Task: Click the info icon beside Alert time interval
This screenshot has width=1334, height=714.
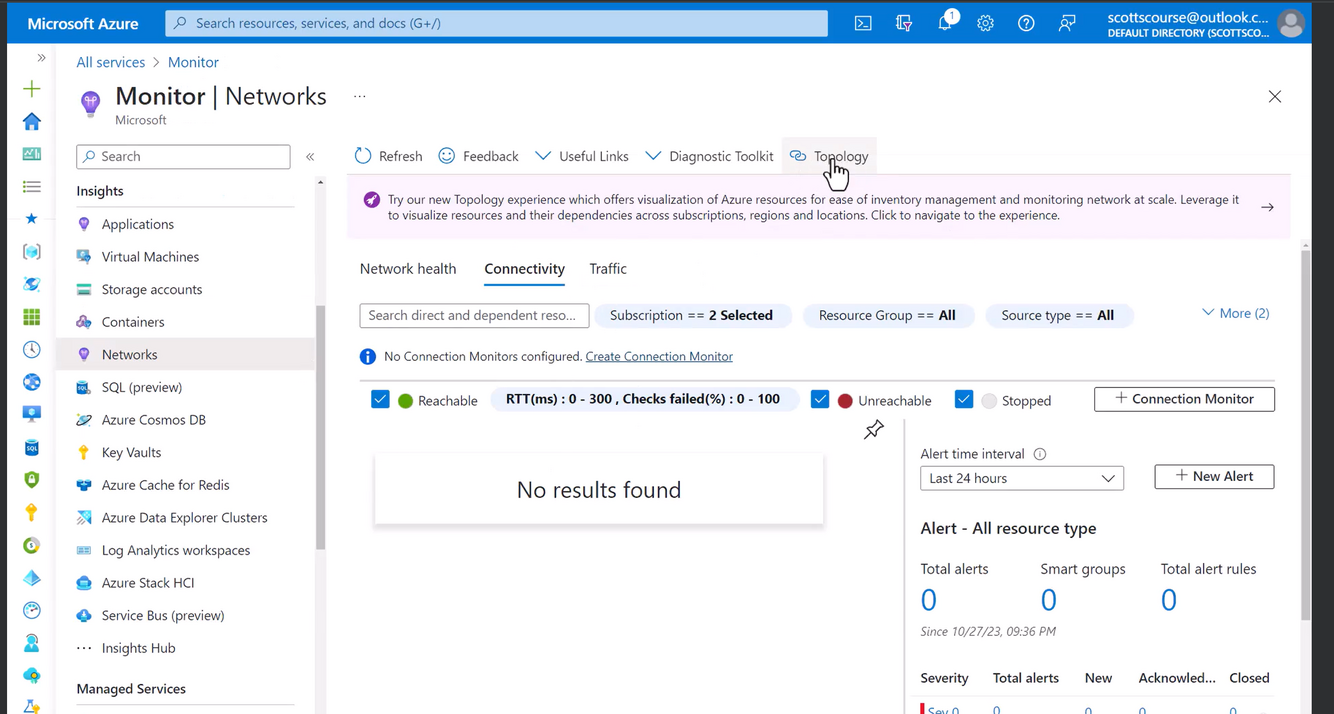Action: tap(1040, 454)
